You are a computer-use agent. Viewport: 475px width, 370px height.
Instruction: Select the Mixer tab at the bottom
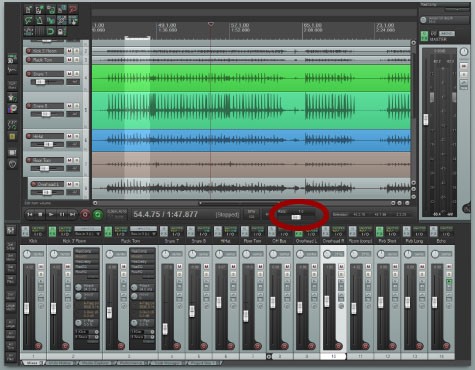coord(32,363)
